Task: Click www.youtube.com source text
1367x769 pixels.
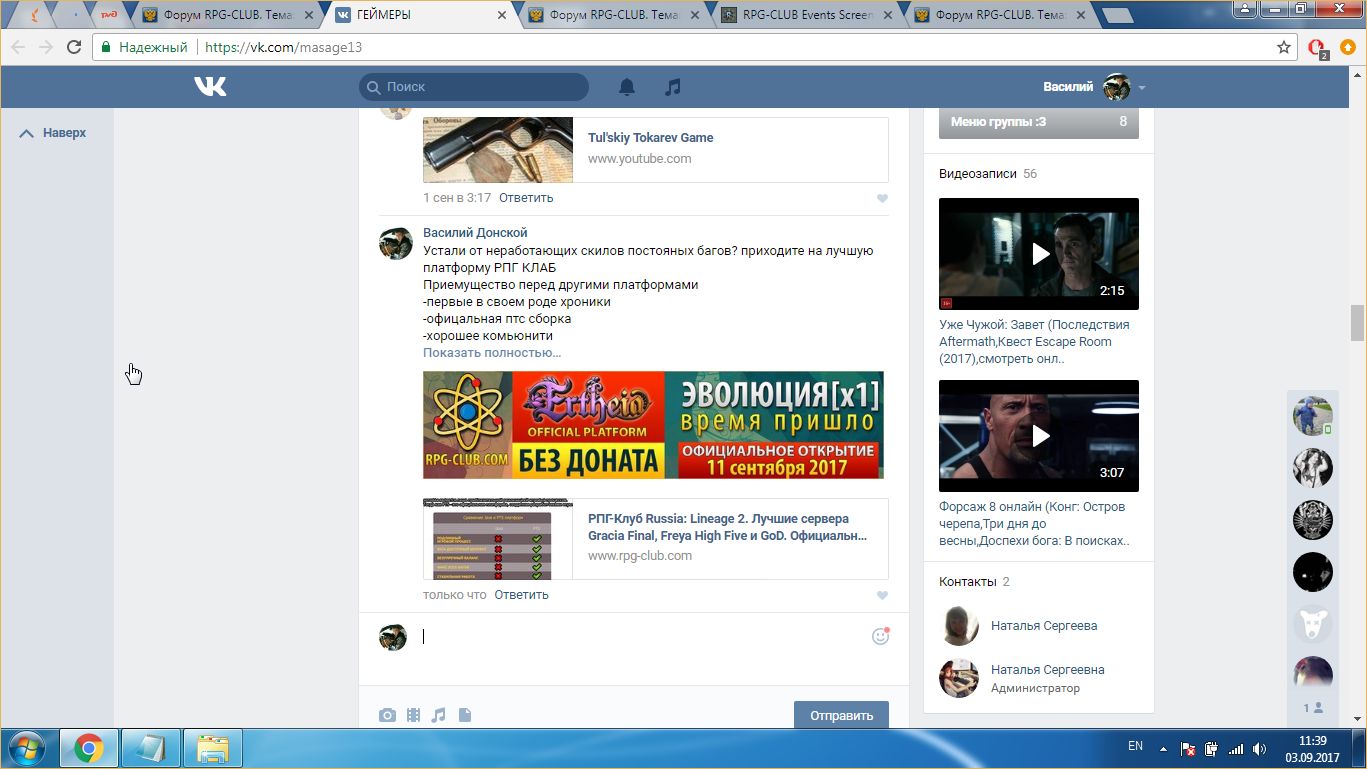Action: [639, 159]
